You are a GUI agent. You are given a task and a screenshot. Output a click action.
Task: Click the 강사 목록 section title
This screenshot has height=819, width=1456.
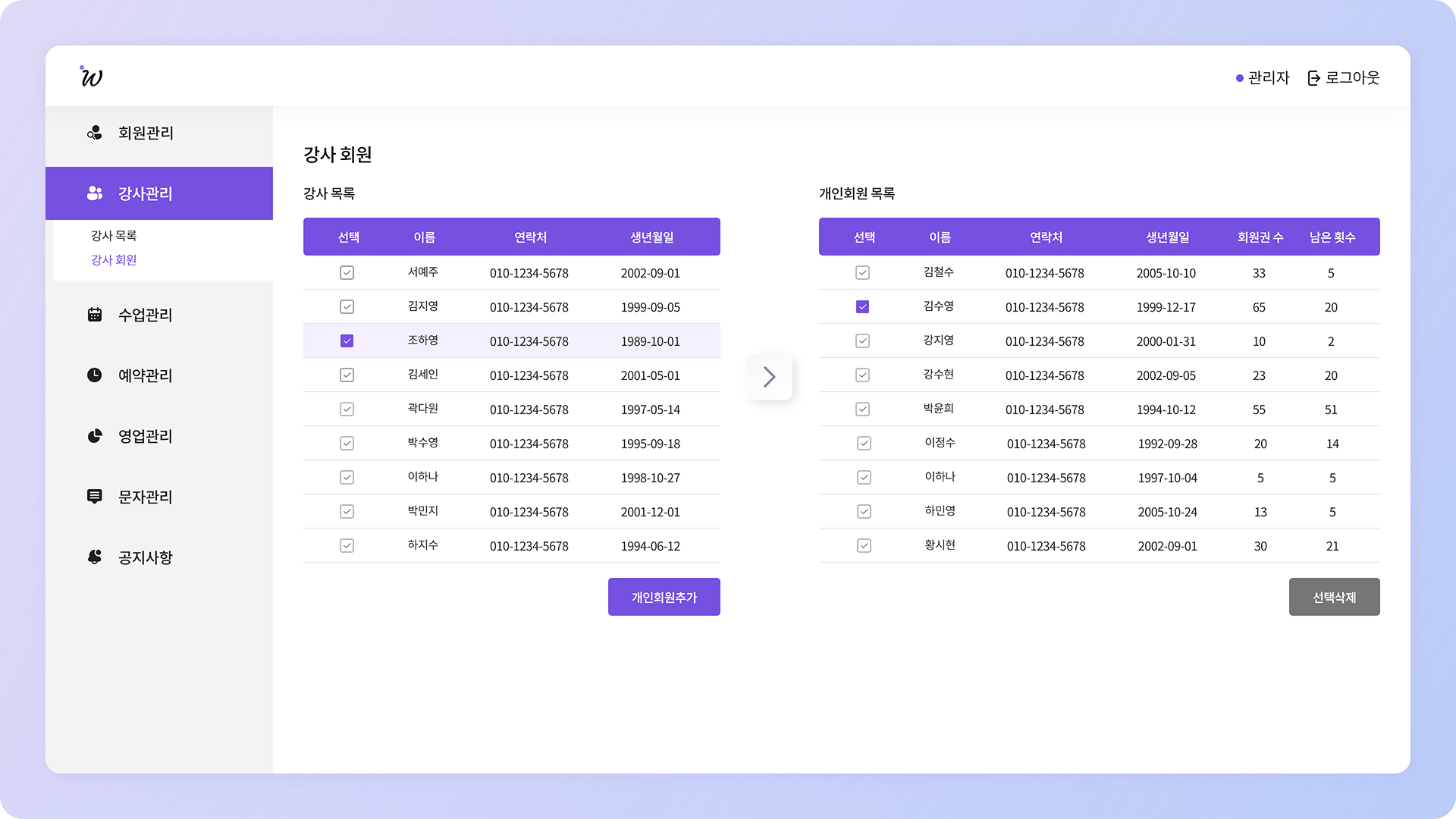(329, 193)
